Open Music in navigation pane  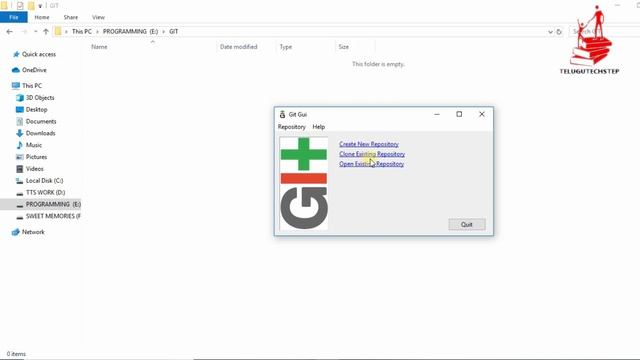click(33, 145)
